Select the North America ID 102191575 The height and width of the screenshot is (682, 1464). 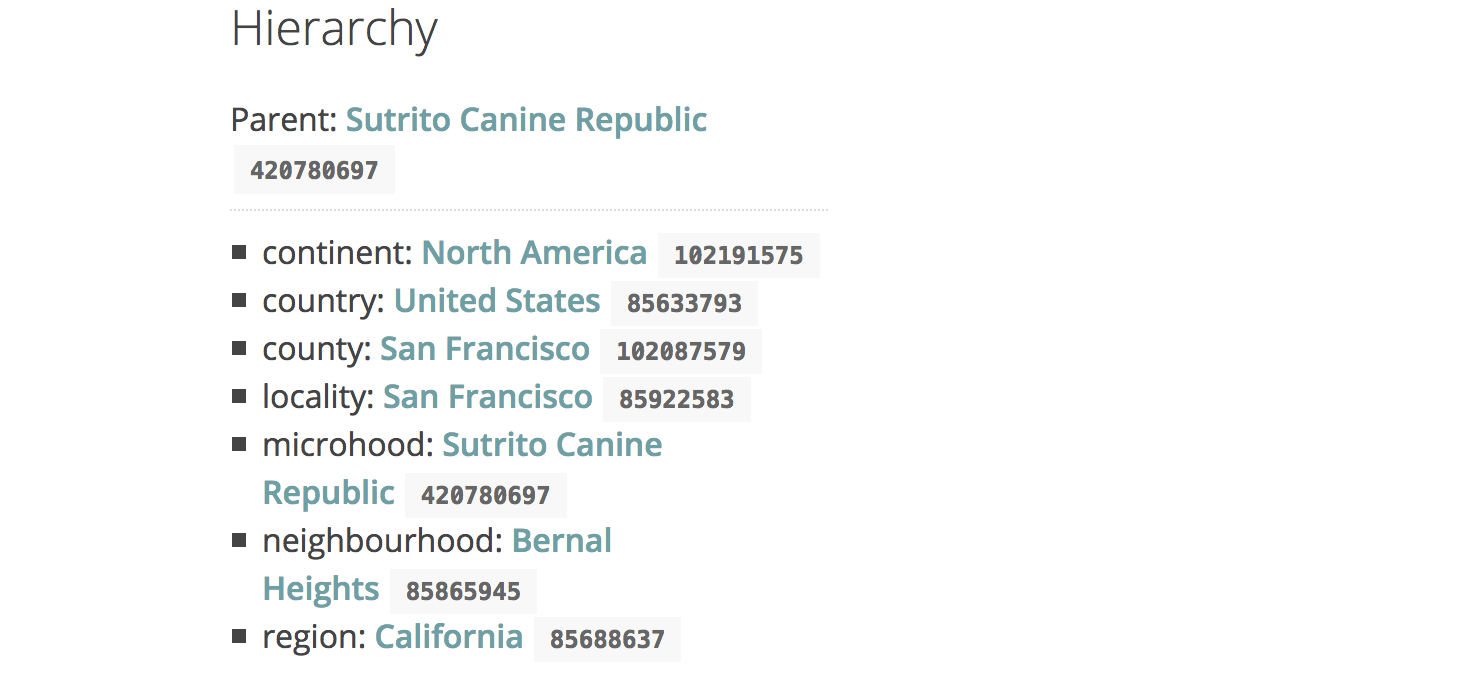[739, 255]
